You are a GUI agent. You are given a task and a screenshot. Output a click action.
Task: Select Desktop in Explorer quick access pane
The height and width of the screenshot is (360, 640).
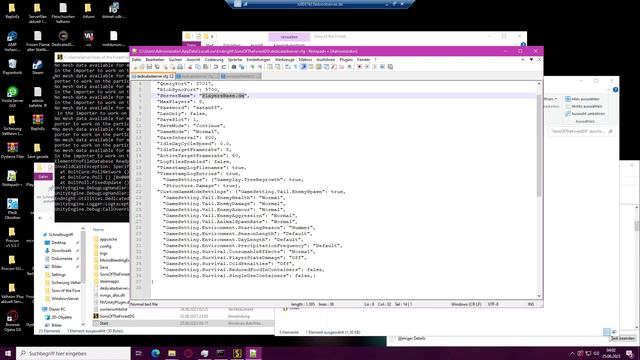click(x=58, y=242)
